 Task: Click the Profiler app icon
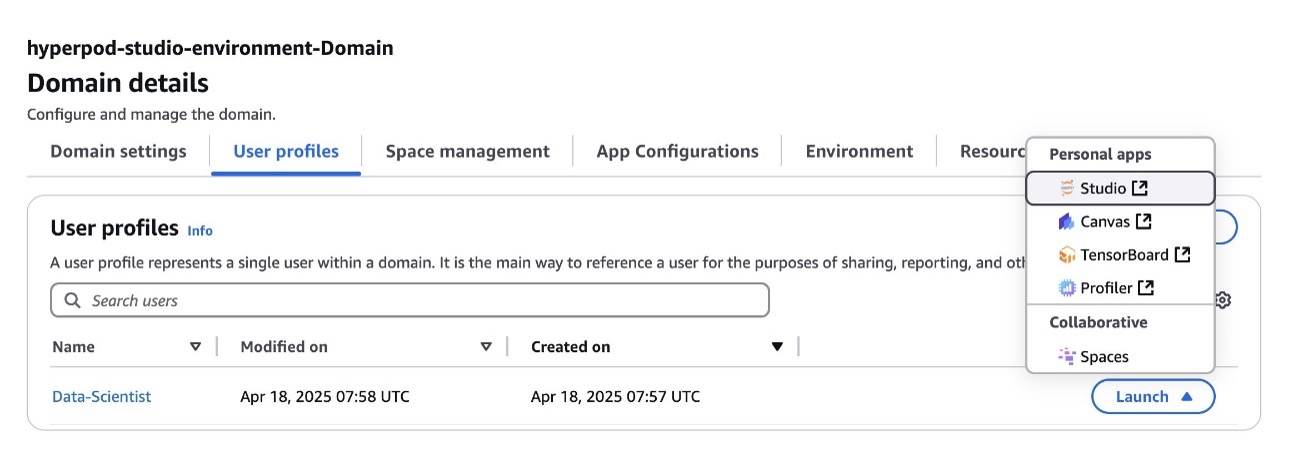tap(1067, 288)
